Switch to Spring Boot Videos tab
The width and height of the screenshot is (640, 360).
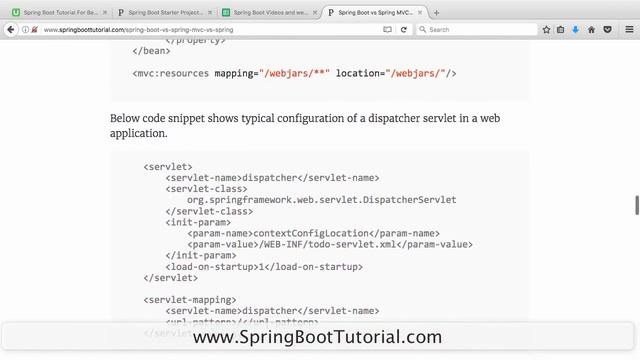coord(269,13)
